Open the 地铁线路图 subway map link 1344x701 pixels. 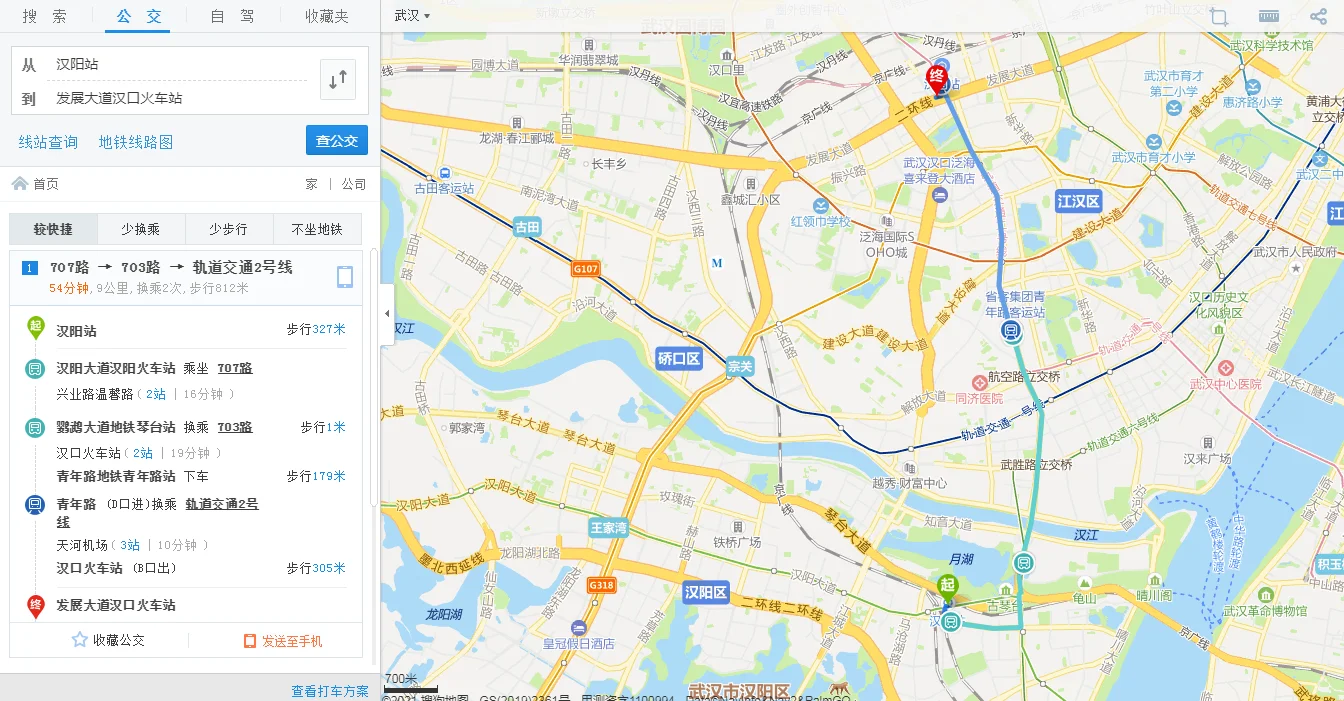click(x=135, y=141)
